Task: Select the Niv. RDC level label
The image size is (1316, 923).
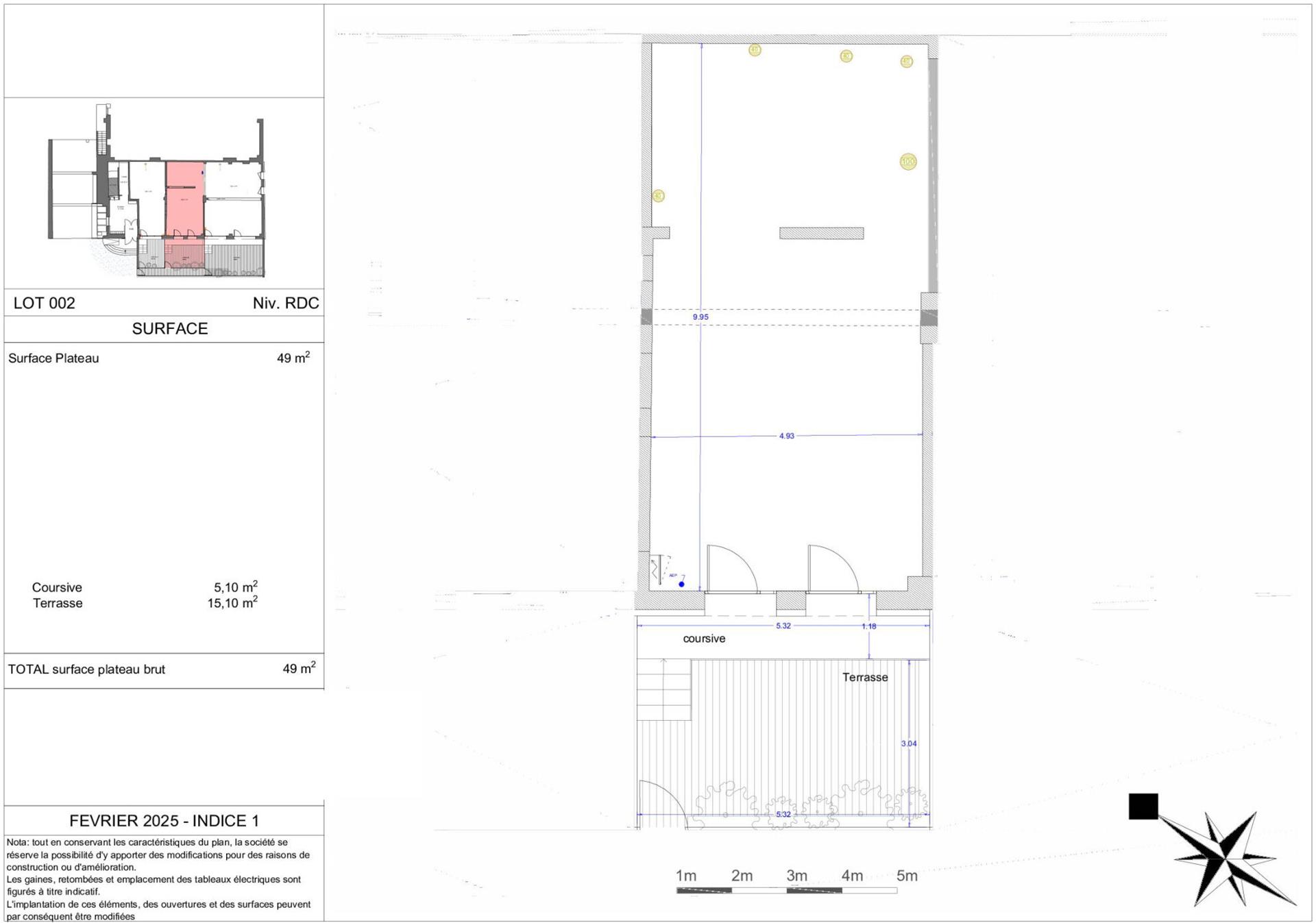Action: click(285, 303)
